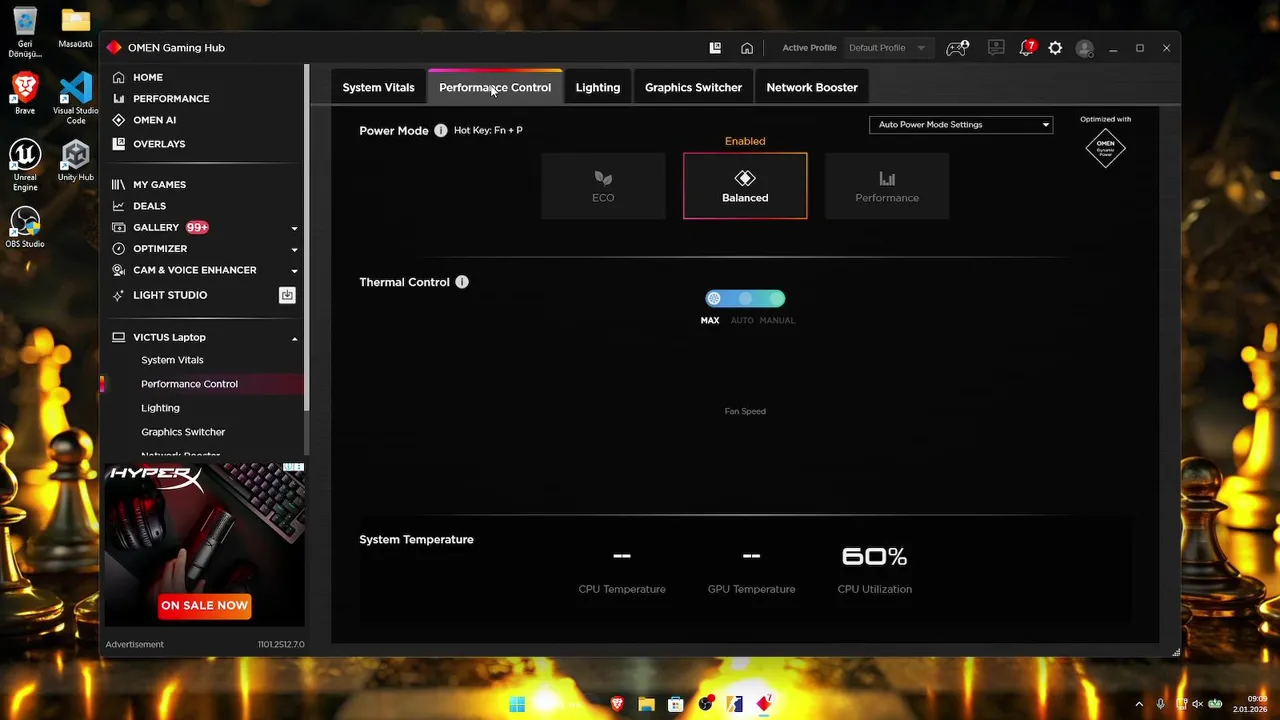This screenshot has height=720, width=1280.
Task: Expand the Gallery sidebar section
Action: pos(294,228)
